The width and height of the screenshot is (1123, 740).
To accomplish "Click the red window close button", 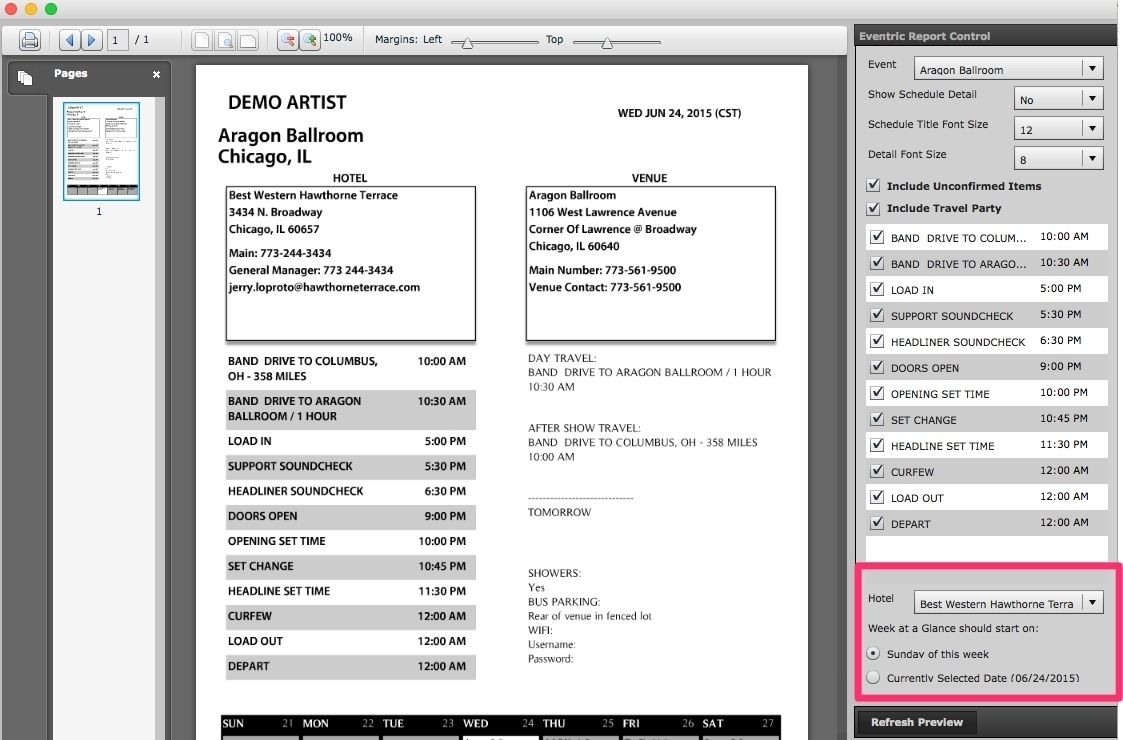I will pyautogui.click(x=11, y=9).
